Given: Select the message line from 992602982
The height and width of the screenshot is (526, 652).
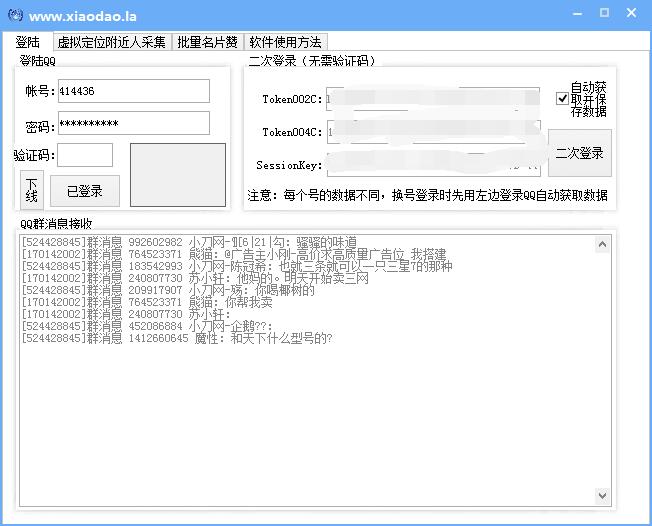Looking at the screenshot, I should 189,242.
